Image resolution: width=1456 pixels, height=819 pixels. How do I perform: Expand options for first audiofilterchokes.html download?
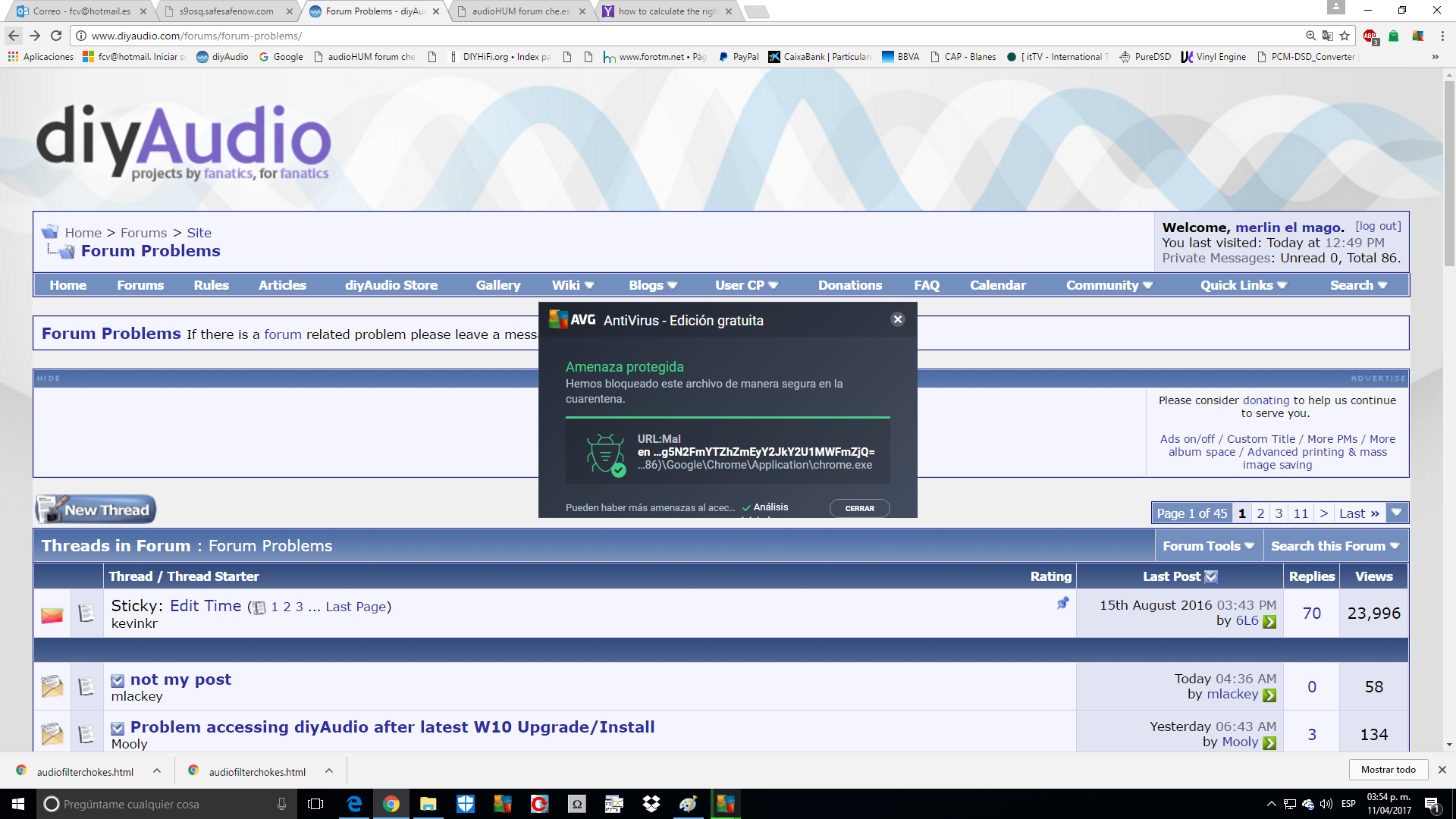pyautogui.click(x=156, y=771)
